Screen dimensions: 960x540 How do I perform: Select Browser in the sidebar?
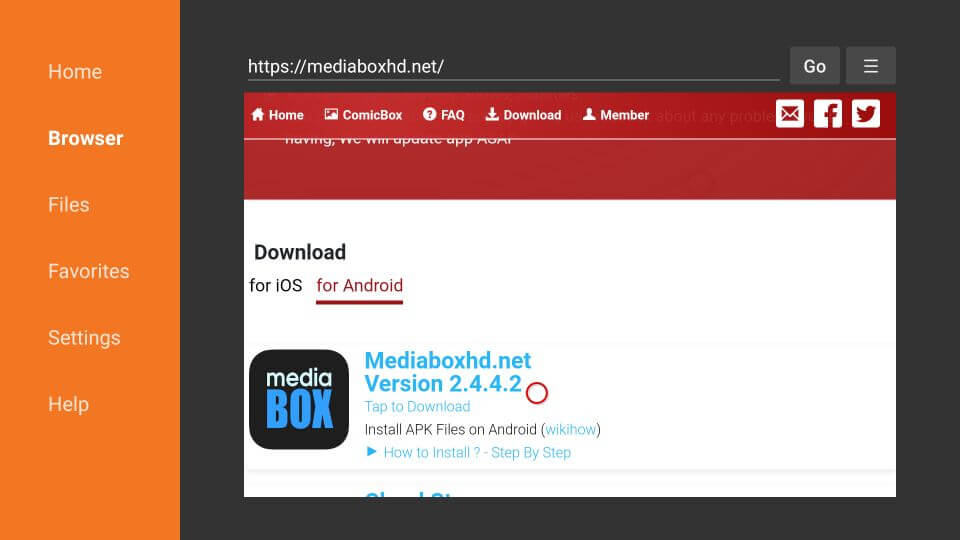pos(86,138)
